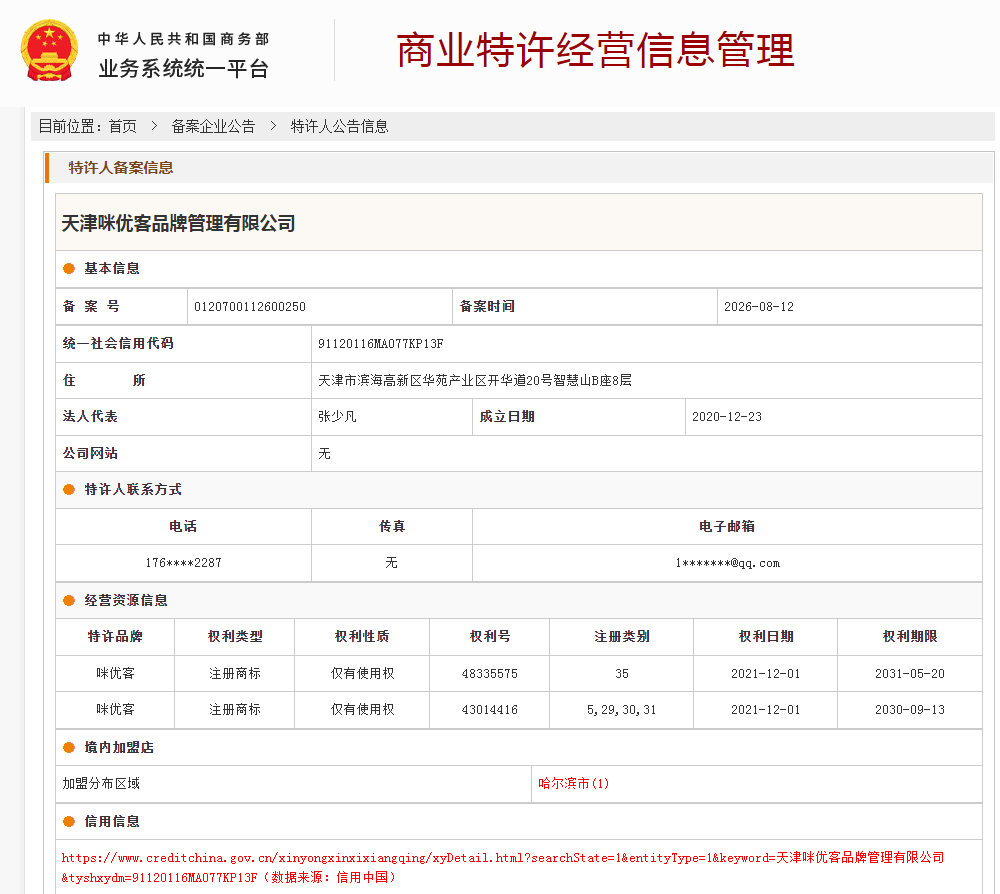Viewport: 1000px width, 894px height.
Task: Click the address 天津市滨海高新区华苑产业区 cell
Action: point(647,381)
